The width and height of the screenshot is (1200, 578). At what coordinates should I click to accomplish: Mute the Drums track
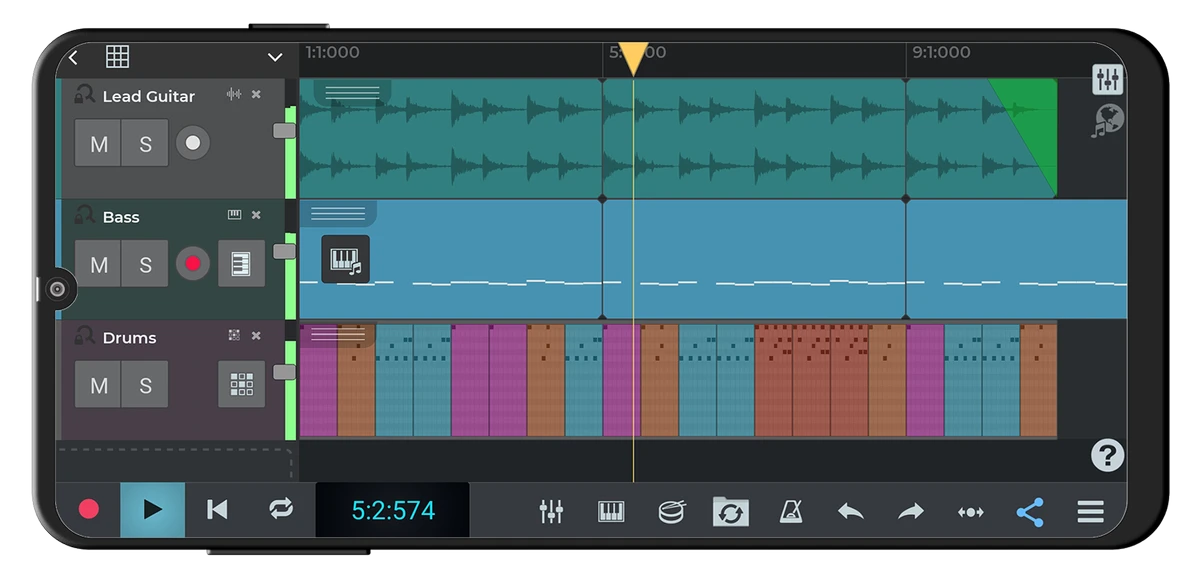tap(99, 385)
